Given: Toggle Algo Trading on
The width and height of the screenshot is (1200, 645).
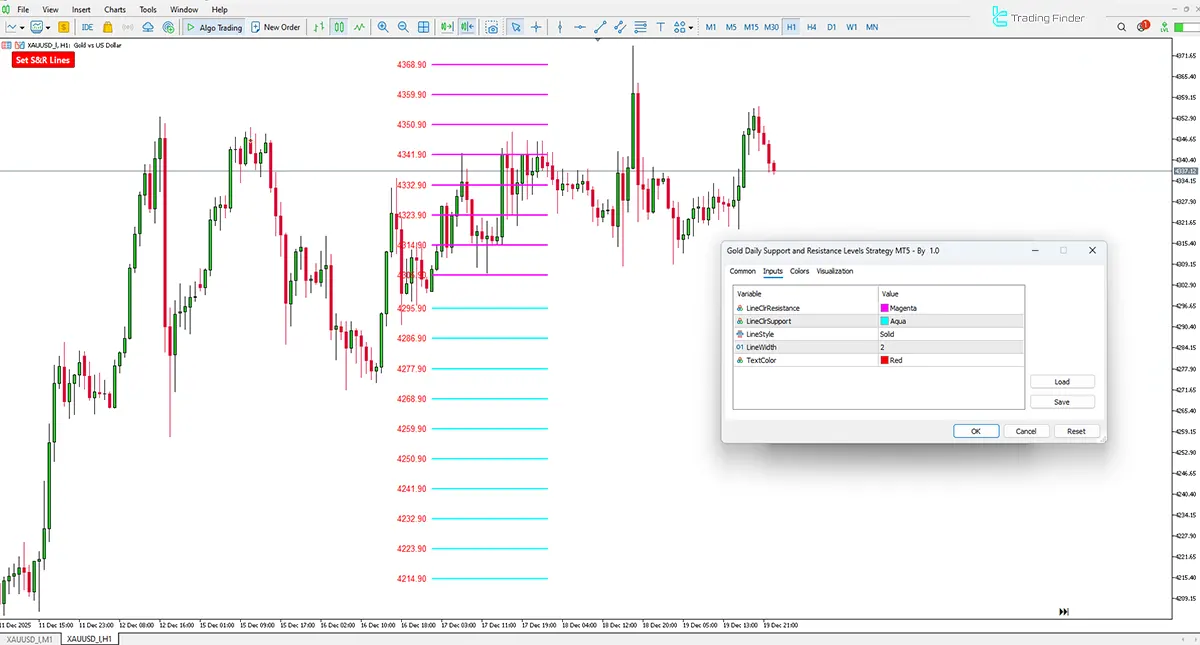Looking at the screenshot, I should coord(213,27).
